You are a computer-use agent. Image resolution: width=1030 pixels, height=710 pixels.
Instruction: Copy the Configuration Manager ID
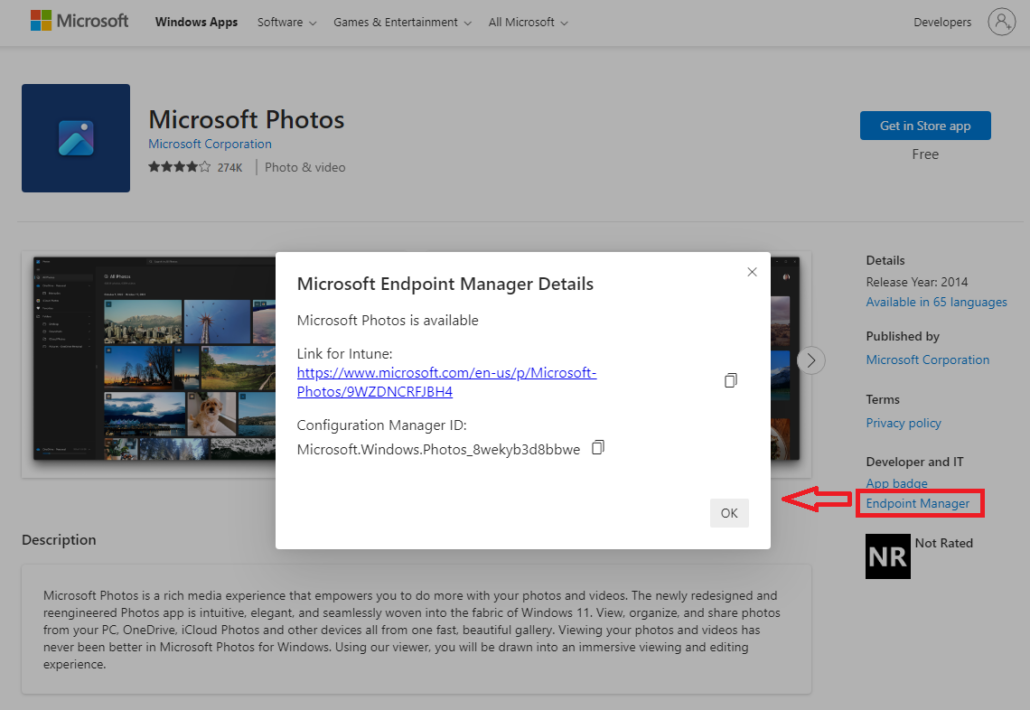598,448
